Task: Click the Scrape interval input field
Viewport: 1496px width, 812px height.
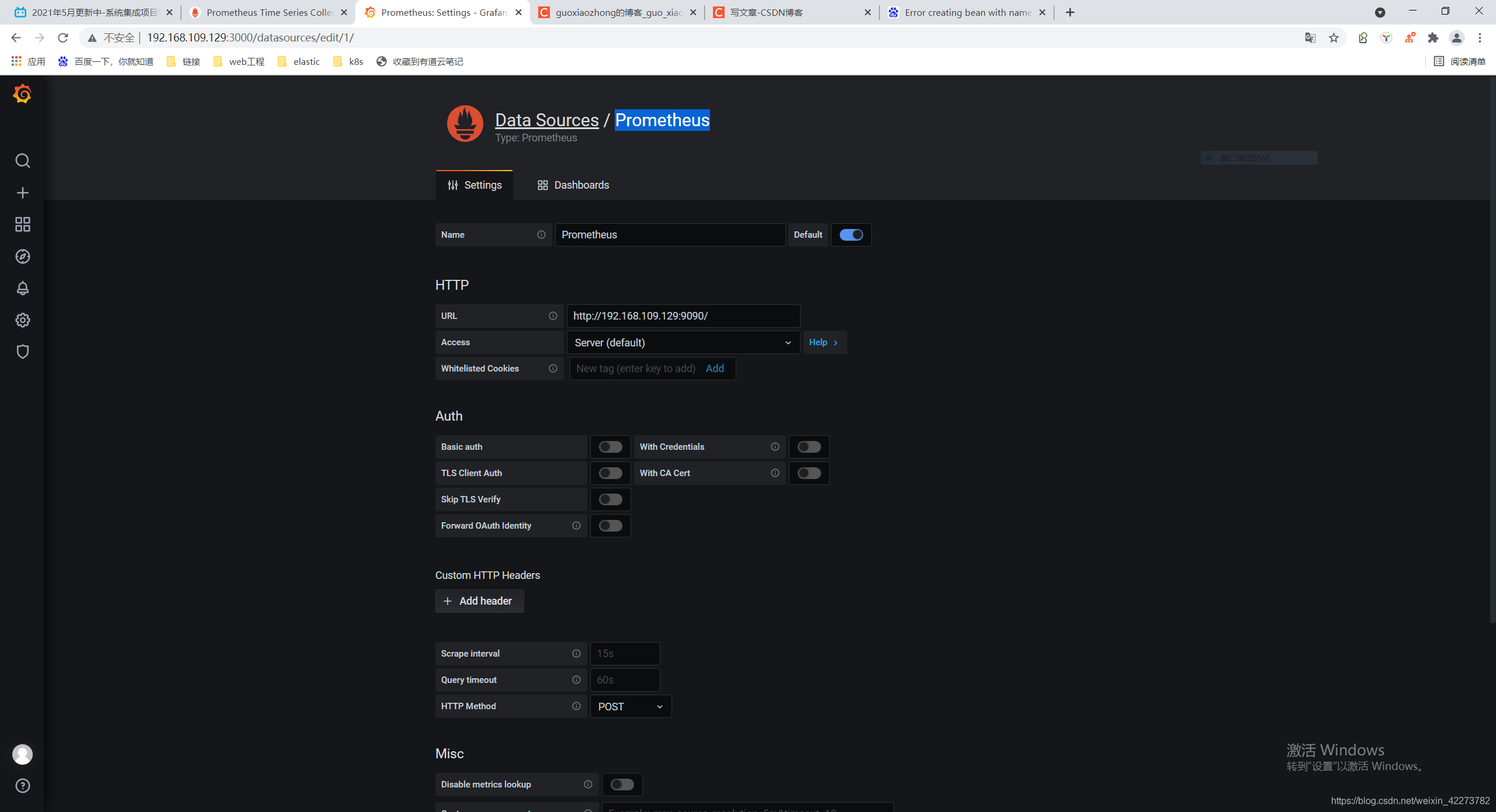Action: 625,654
